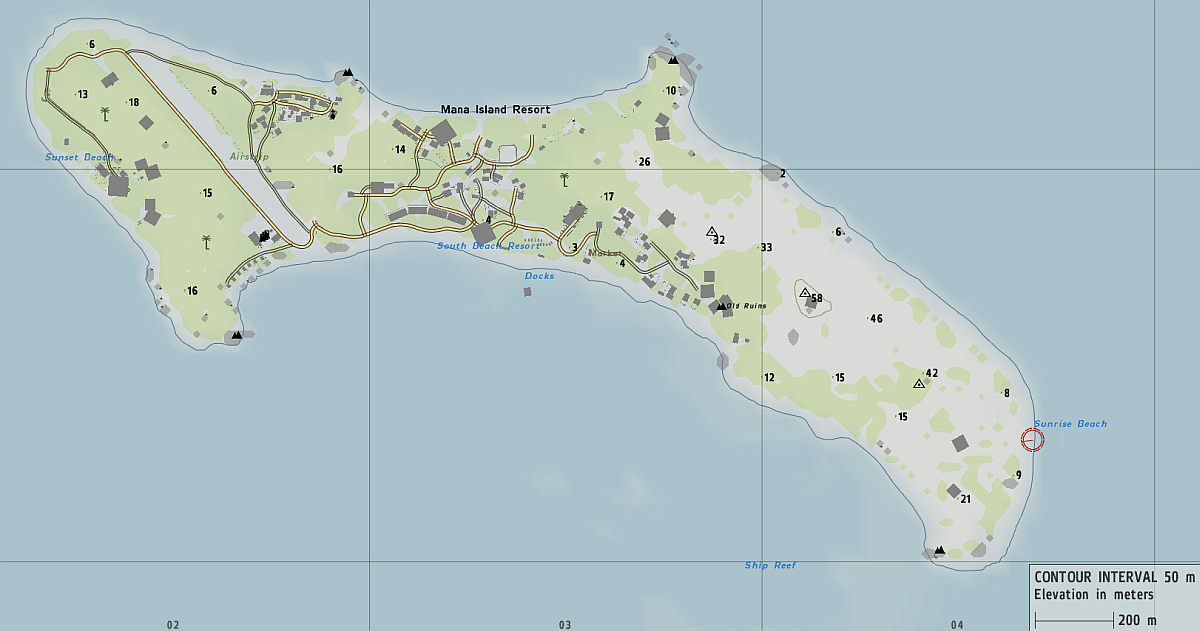
Task: Click the palm tree icon near elevation 13
Action: click(105, 114)
